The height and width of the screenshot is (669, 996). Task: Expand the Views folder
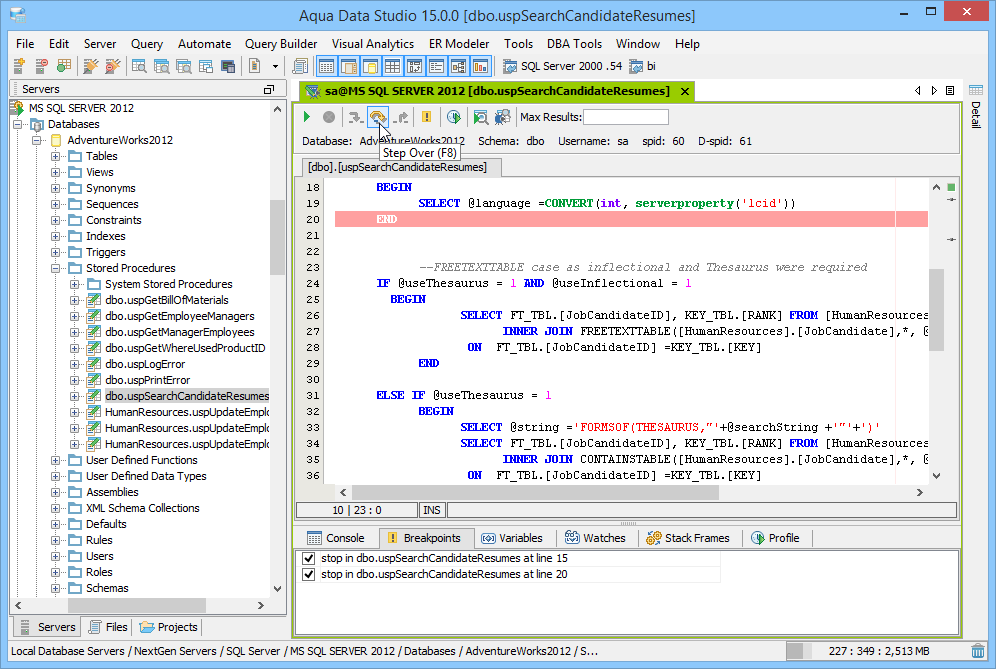click(x=55, y=172)
